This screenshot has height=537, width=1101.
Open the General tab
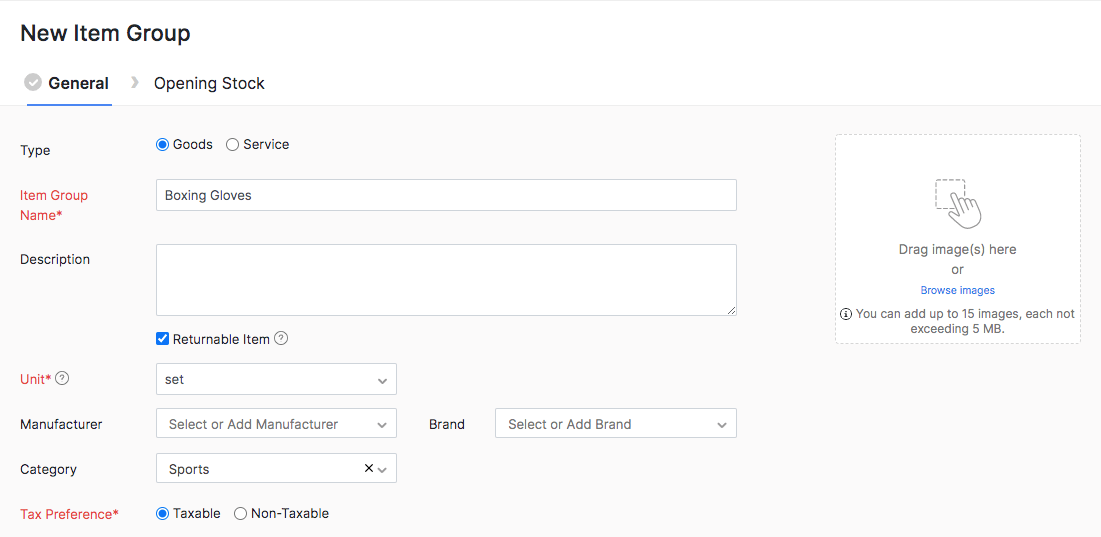[78, 83]
